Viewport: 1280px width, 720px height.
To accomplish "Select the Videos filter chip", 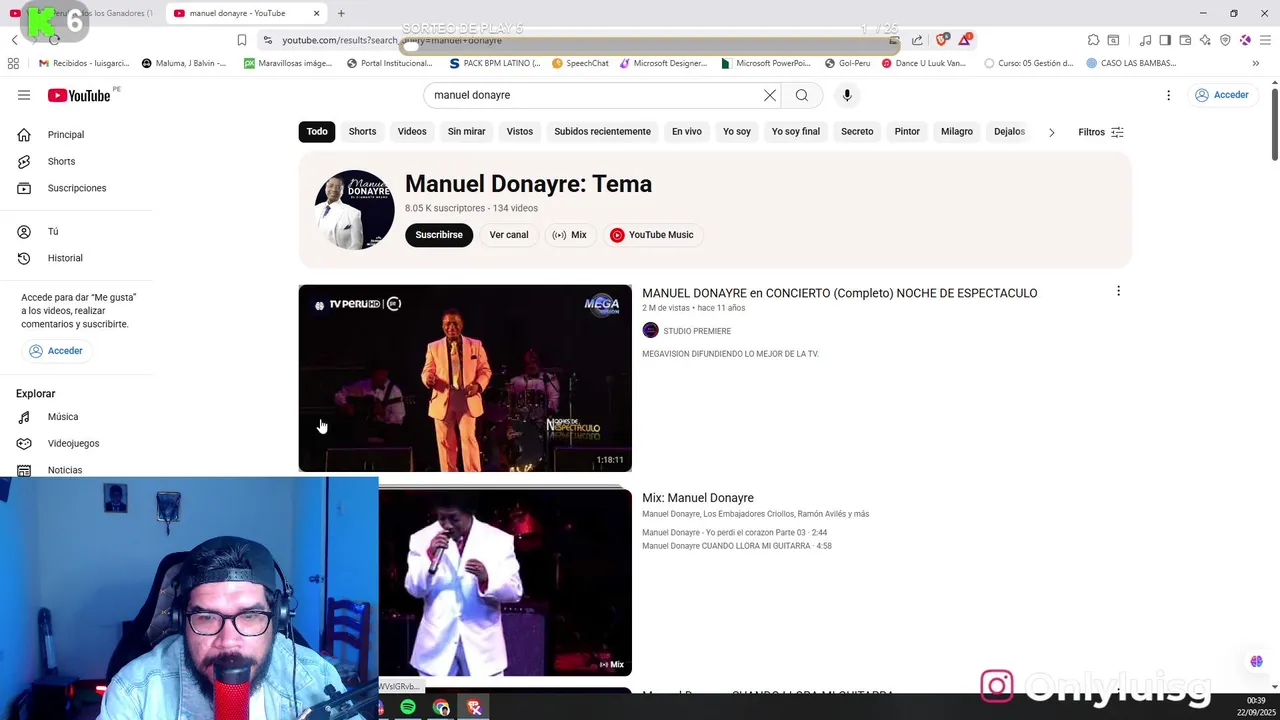I will pyautogui.click(x=412, y=132).
